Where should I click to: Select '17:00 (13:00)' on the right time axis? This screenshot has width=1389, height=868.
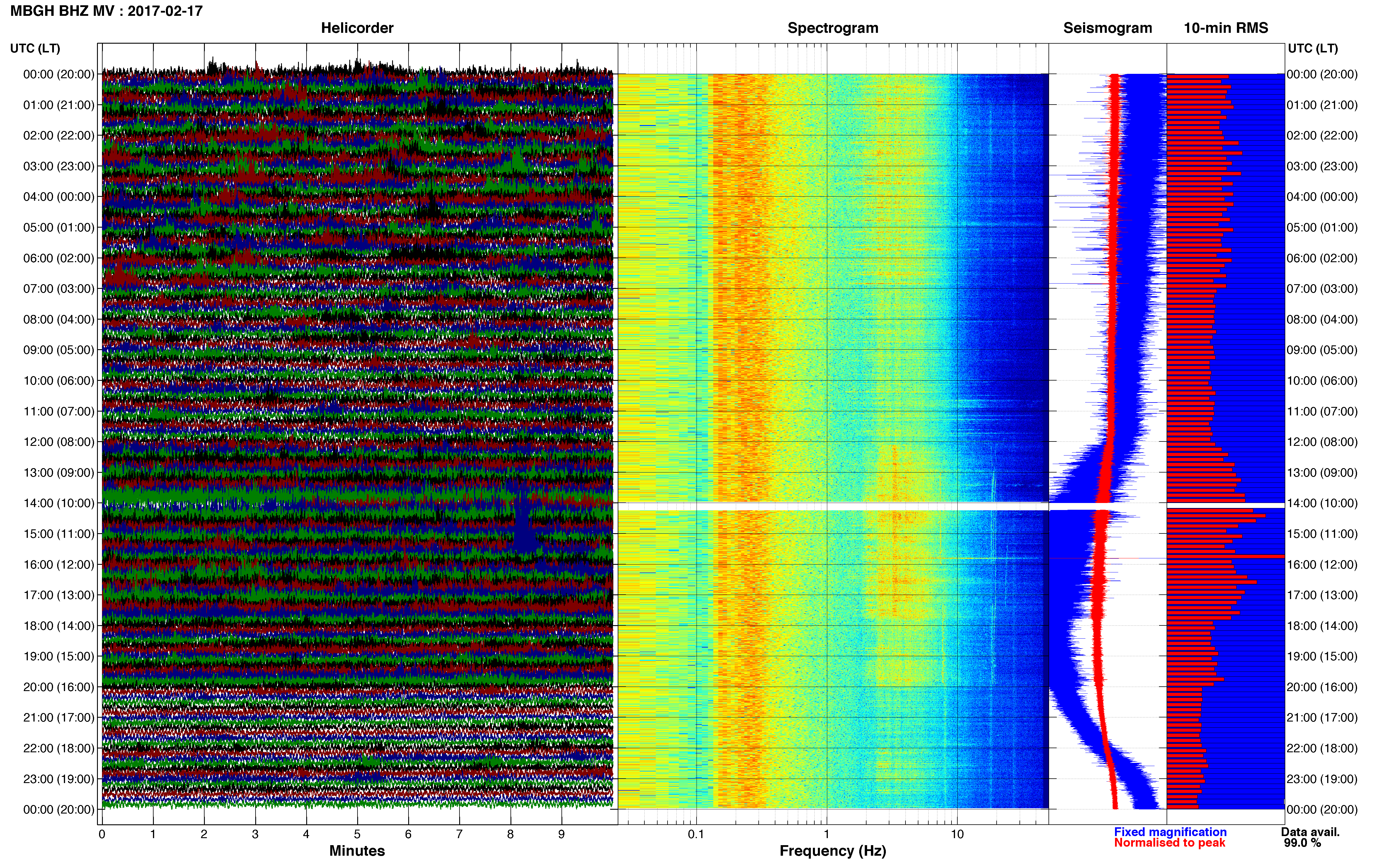point(1322,595)
